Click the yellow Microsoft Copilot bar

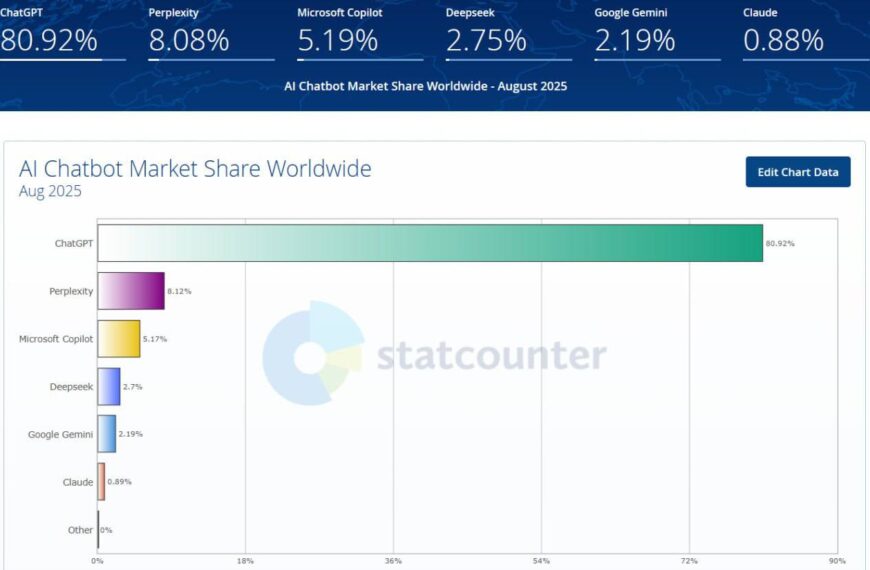tap(119, 339)
